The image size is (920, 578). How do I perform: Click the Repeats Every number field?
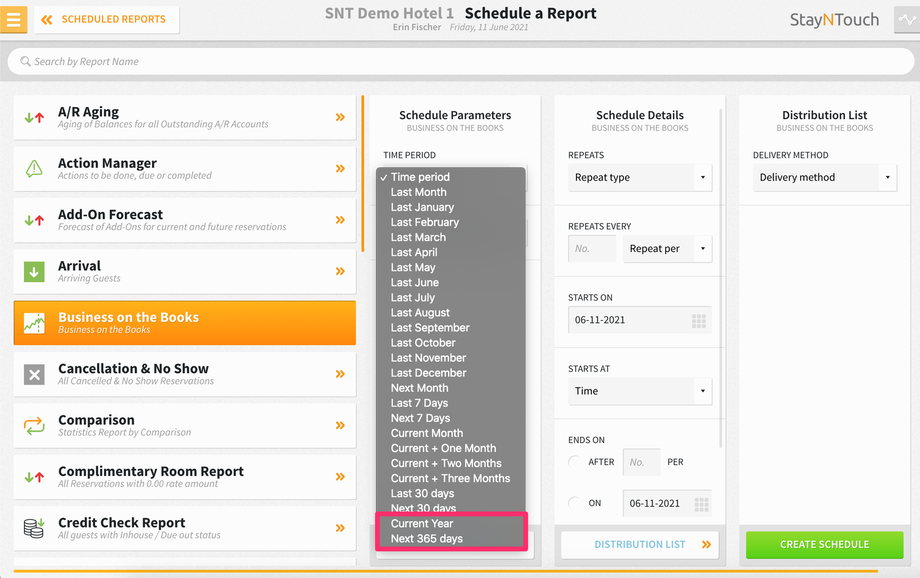[592, 249]
